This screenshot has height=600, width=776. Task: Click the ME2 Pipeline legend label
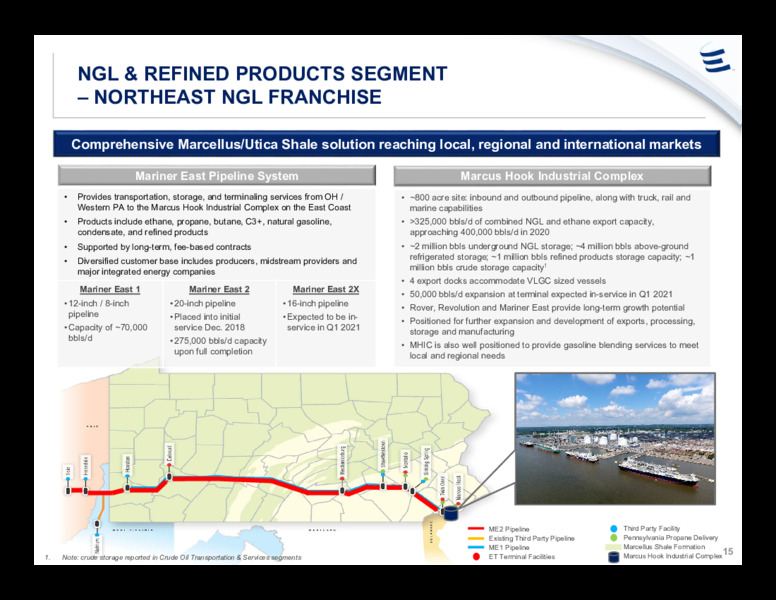tap(509, 529)
